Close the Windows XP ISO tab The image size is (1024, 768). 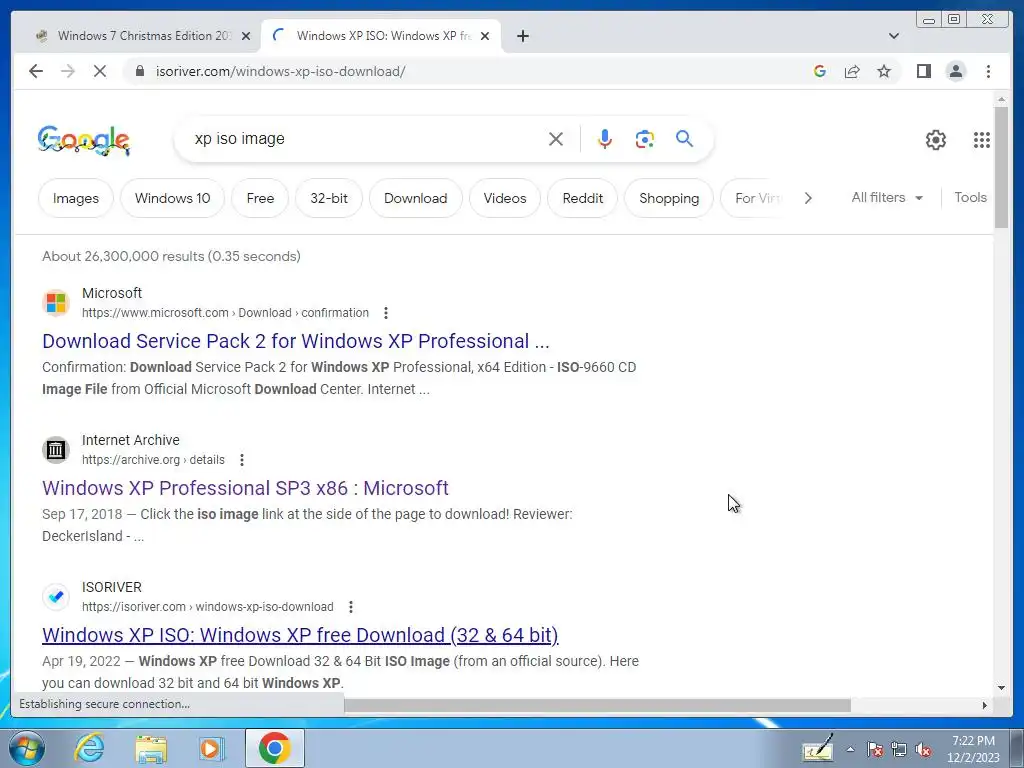[485, 36]
